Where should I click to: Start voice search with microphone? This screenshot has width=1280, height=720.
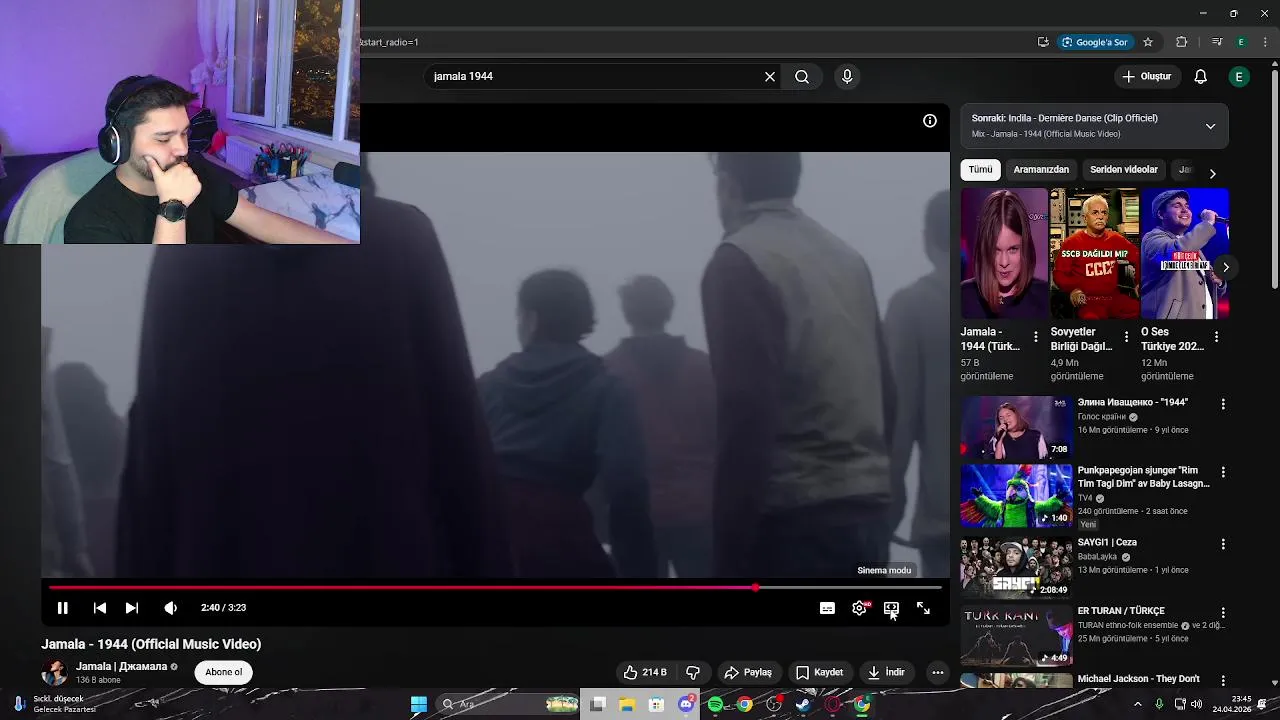click(x=847, y=77)
